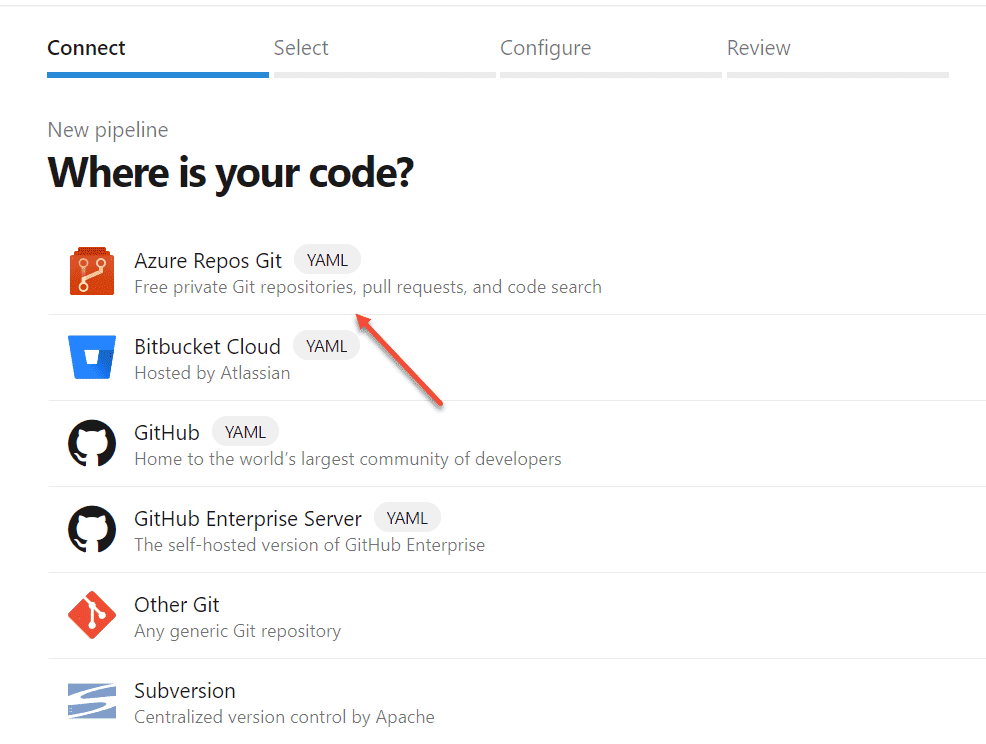
Task: Click the GitHub octocat icon
Action: tap(92, 443)
